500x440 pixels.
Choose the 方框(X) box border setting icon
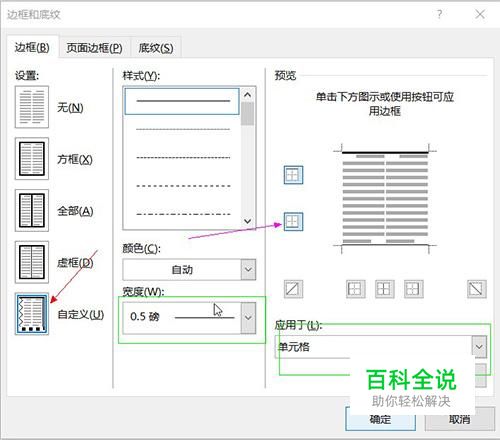click(32, 159)
